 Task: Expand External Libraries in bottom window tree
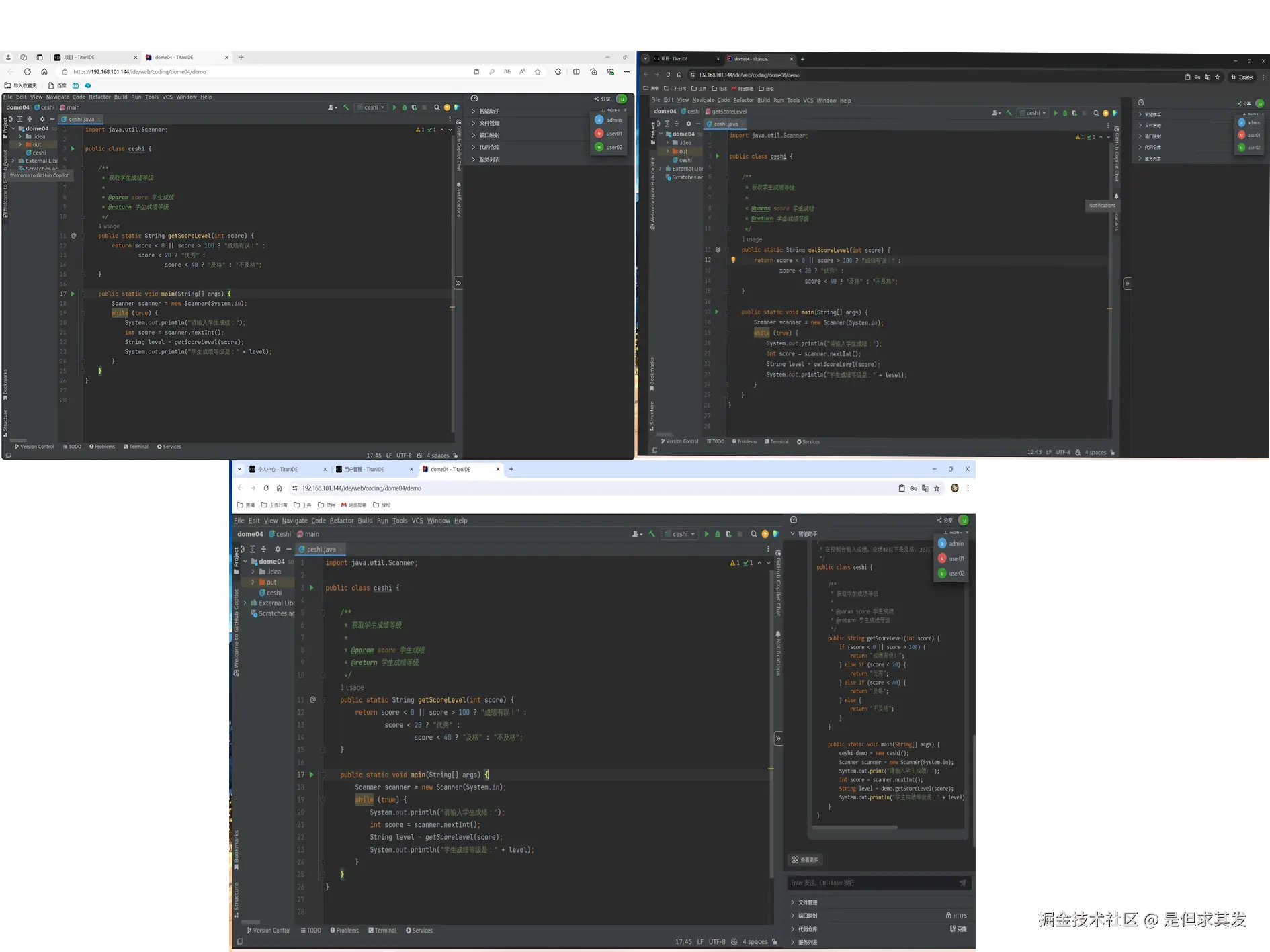coord(246,603)
